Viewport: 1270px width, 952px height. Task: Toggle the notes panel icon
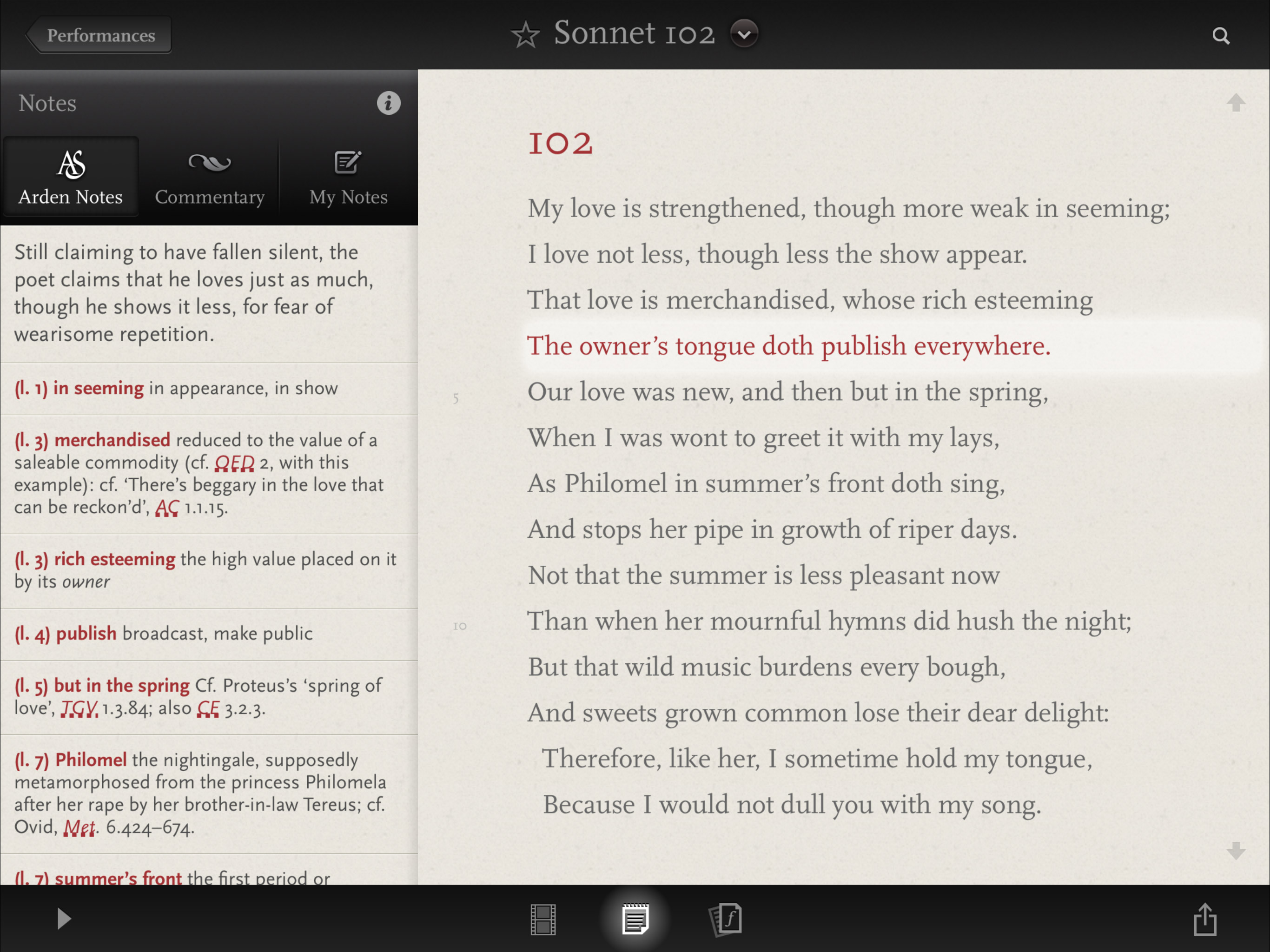pyautogui.click(x=635, y=919)
